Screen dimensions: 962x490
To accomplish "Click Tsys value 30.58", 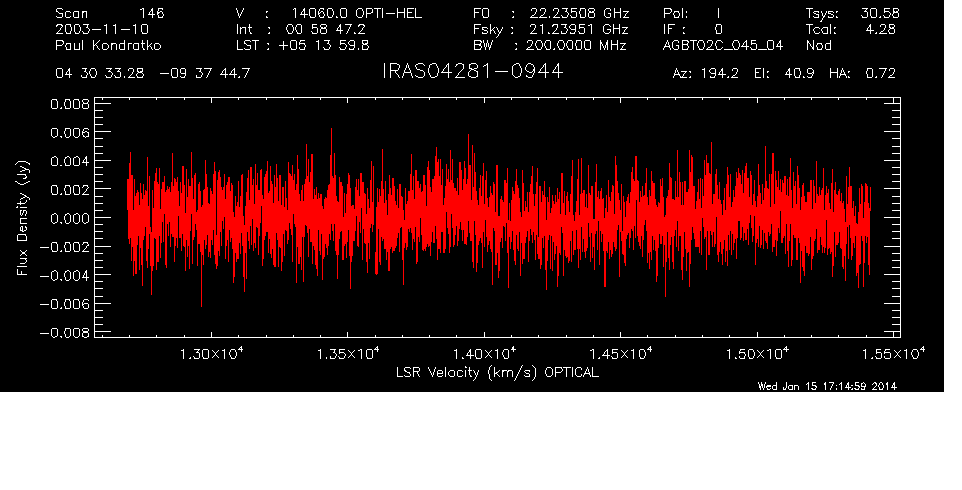I will pos(880,13).
